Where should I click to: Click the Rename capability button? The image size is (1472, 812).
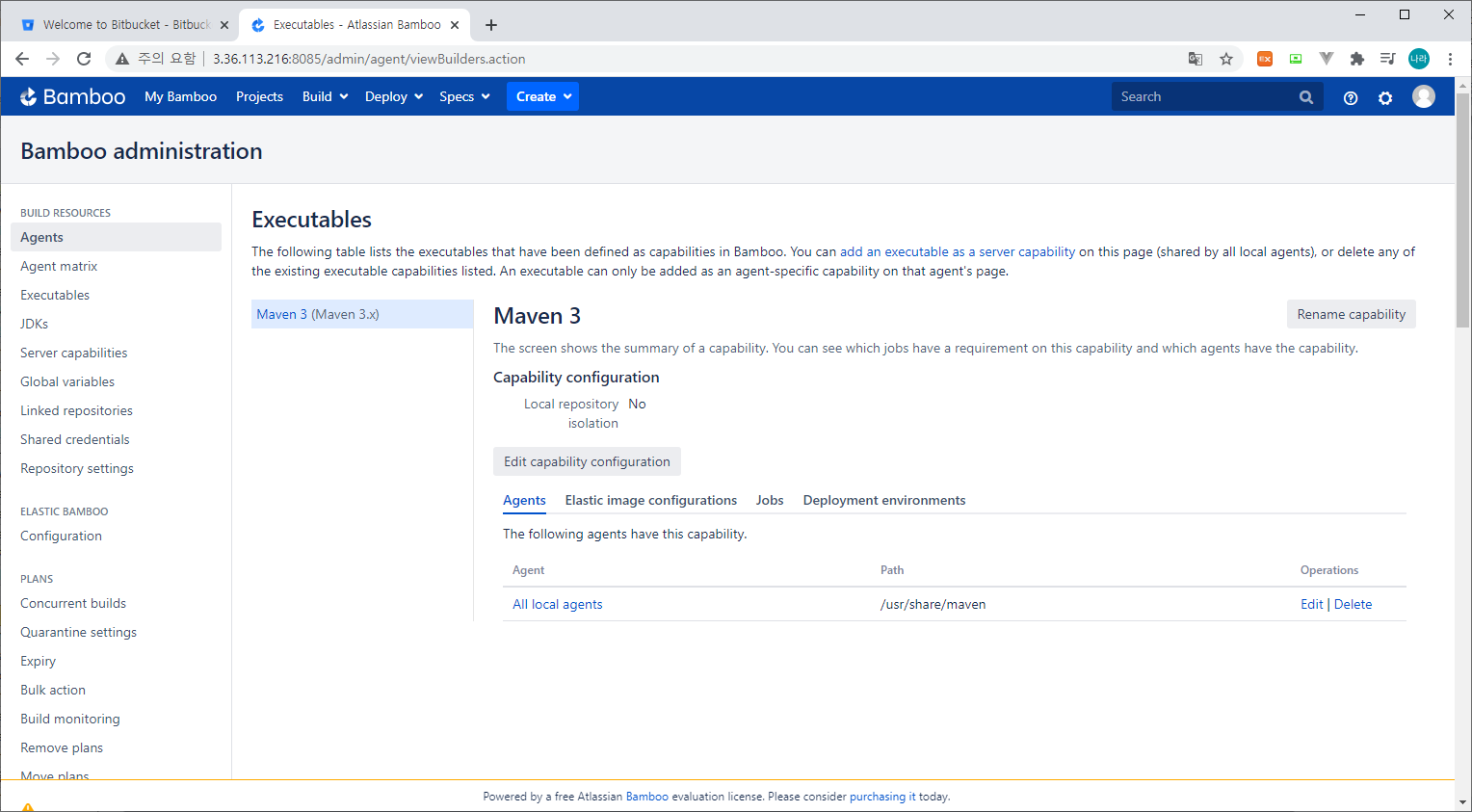coord(1351,314)
